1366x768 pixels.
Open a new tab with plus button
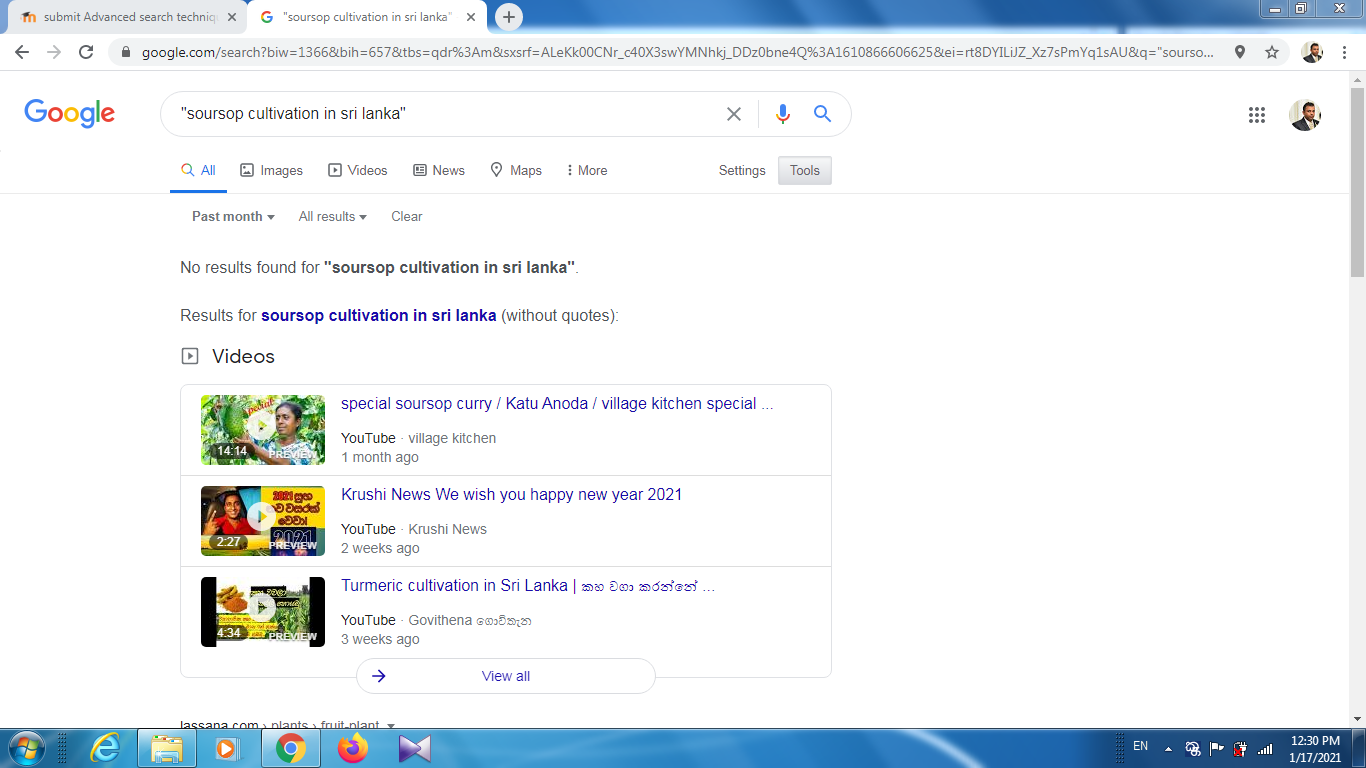click(x=509, y=17)
